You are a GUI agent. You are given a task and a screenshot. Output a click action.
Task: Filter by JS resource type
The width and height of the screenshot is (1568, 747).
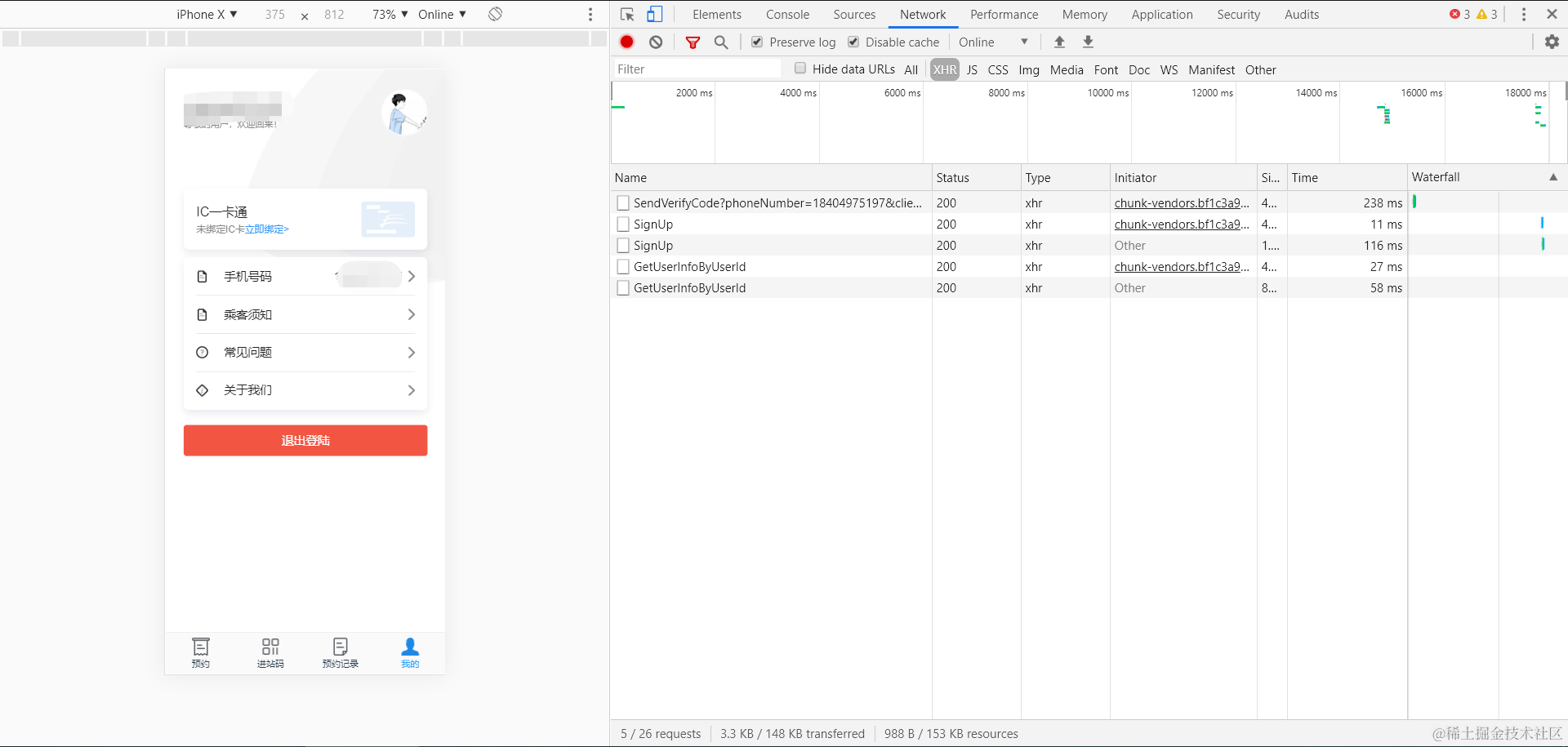[972, 69]
